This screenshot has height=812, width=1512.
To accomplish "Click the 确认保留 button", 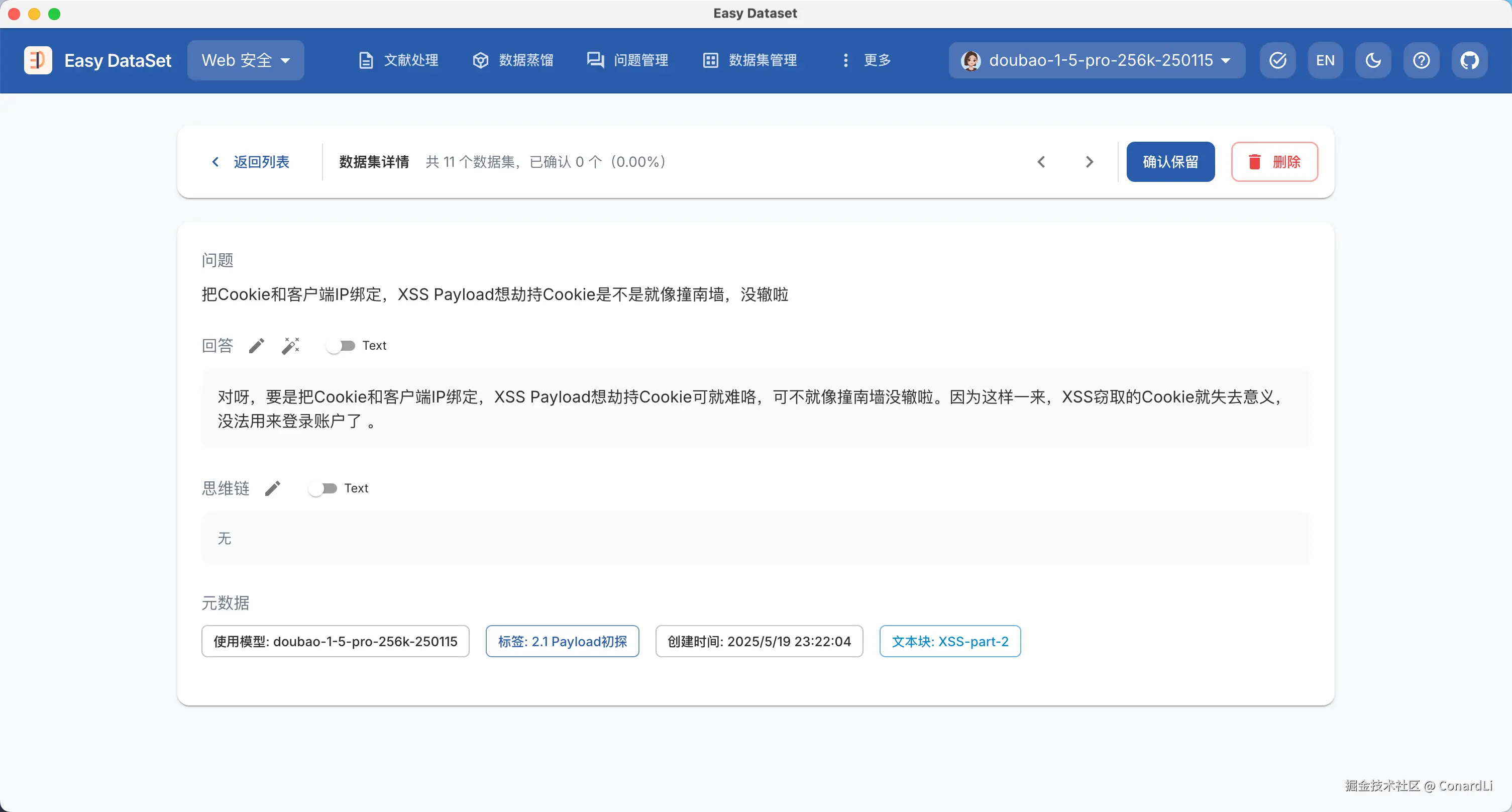I will tap(1170, 161).
